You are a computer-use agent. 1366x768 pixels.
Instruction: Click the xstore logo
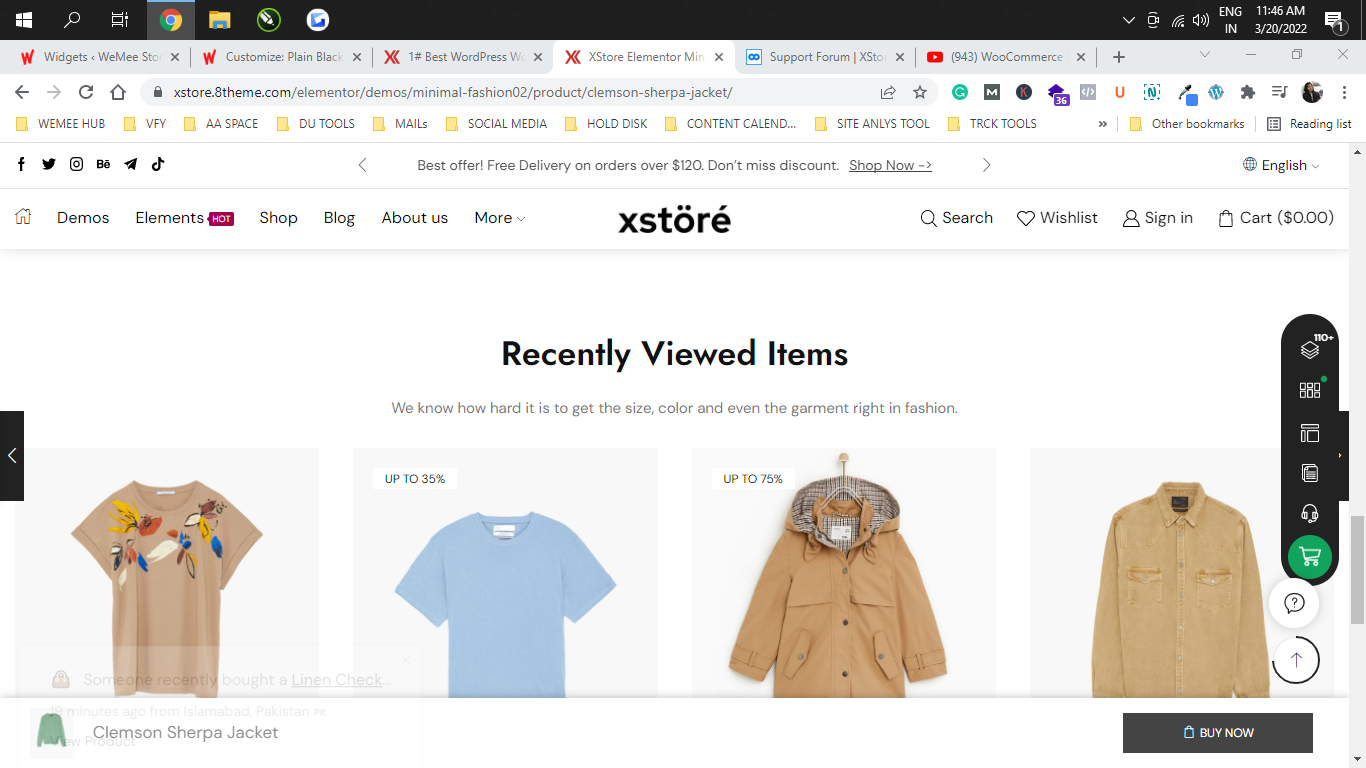(x=674, y=219)
